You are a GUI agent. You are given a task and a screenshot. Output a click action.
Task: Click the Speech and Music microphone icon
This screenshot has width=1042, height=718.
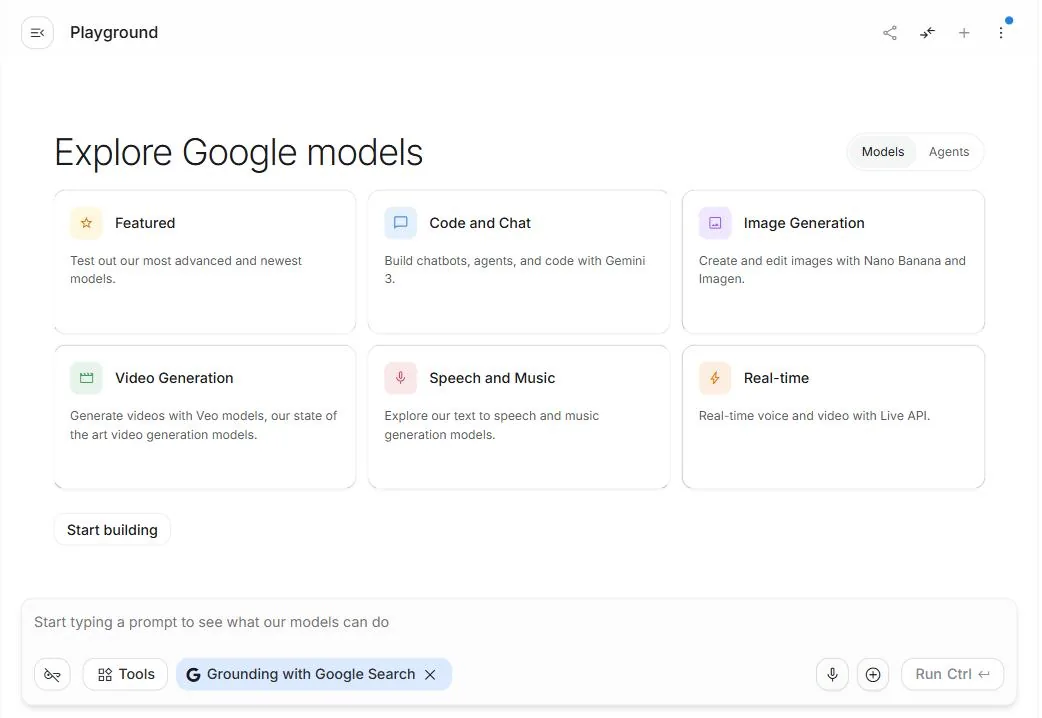click(x=401, y=378)
